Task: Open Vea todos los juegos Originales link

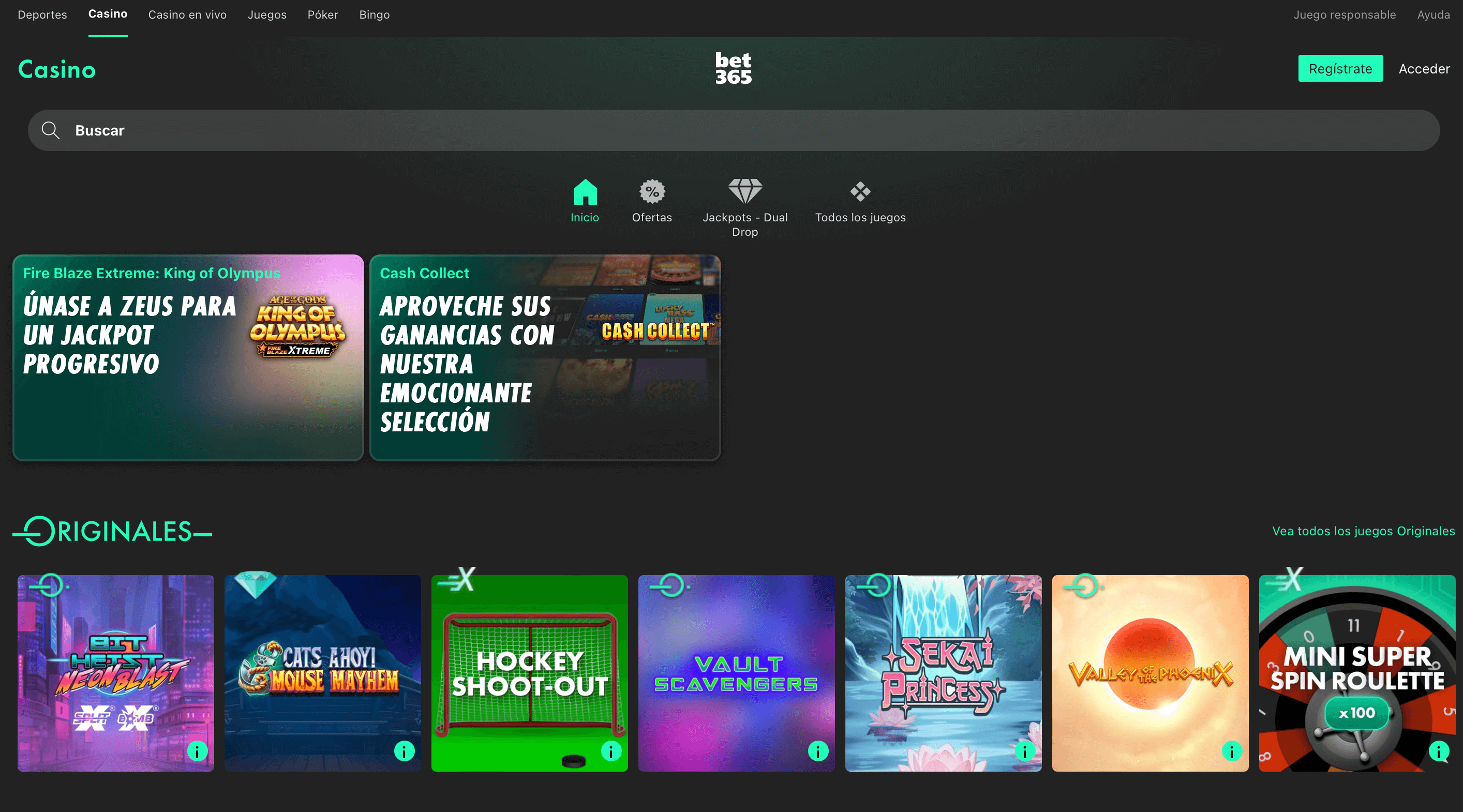Action: (x=1363, y=531)
